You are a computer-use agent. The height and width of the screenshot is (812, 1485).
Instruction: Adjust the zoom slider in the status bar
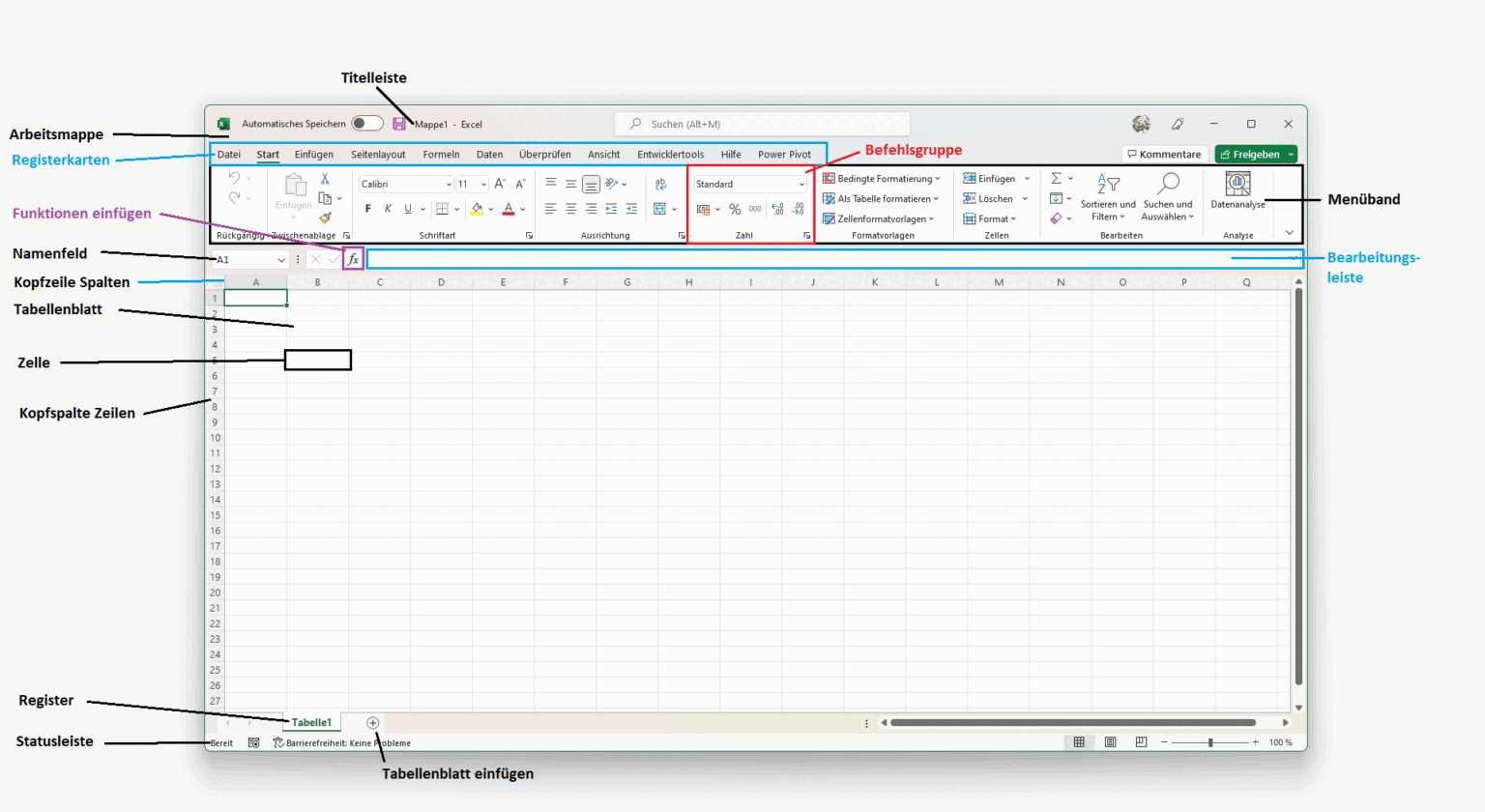(1209, 742)
